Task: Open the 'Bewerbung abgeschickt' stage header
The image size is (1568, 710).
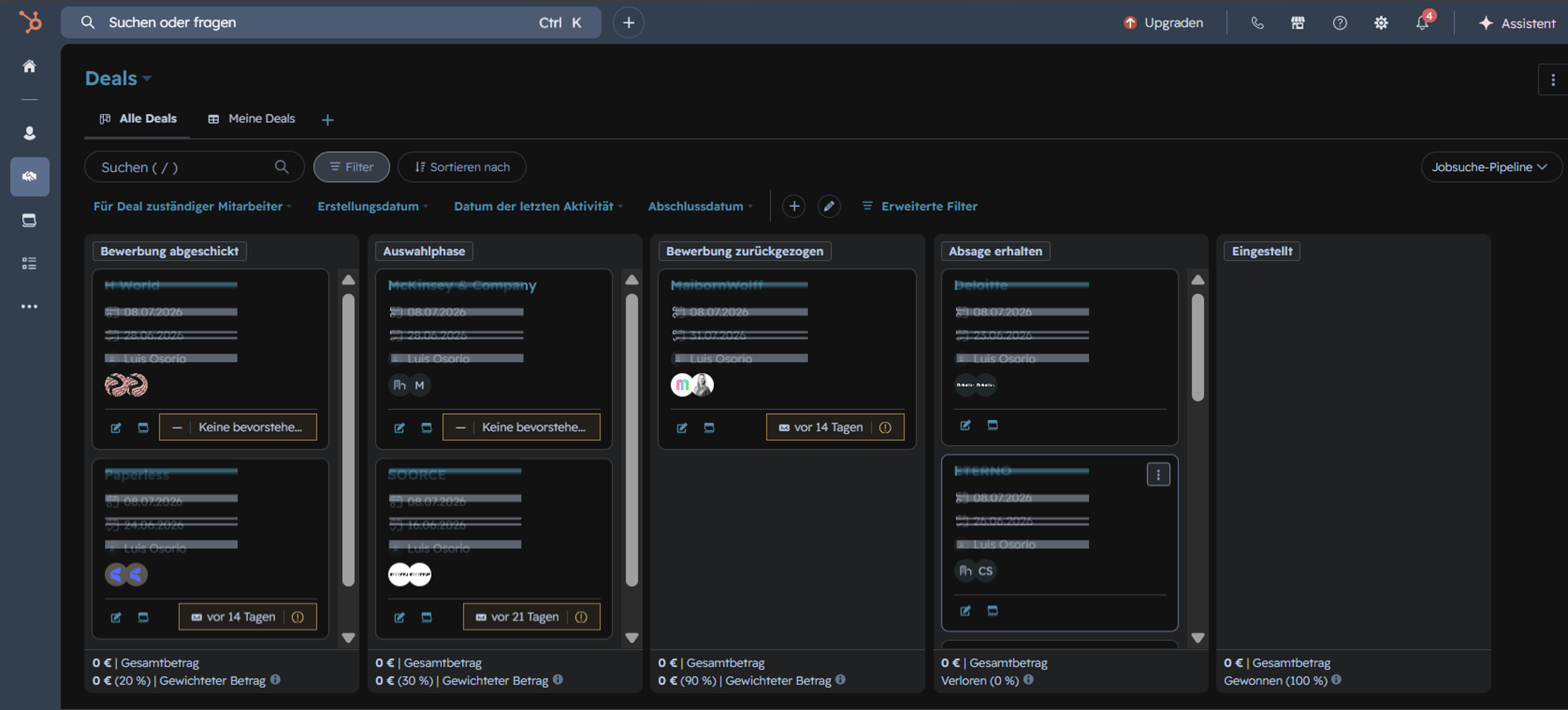Action: point(169,251)
